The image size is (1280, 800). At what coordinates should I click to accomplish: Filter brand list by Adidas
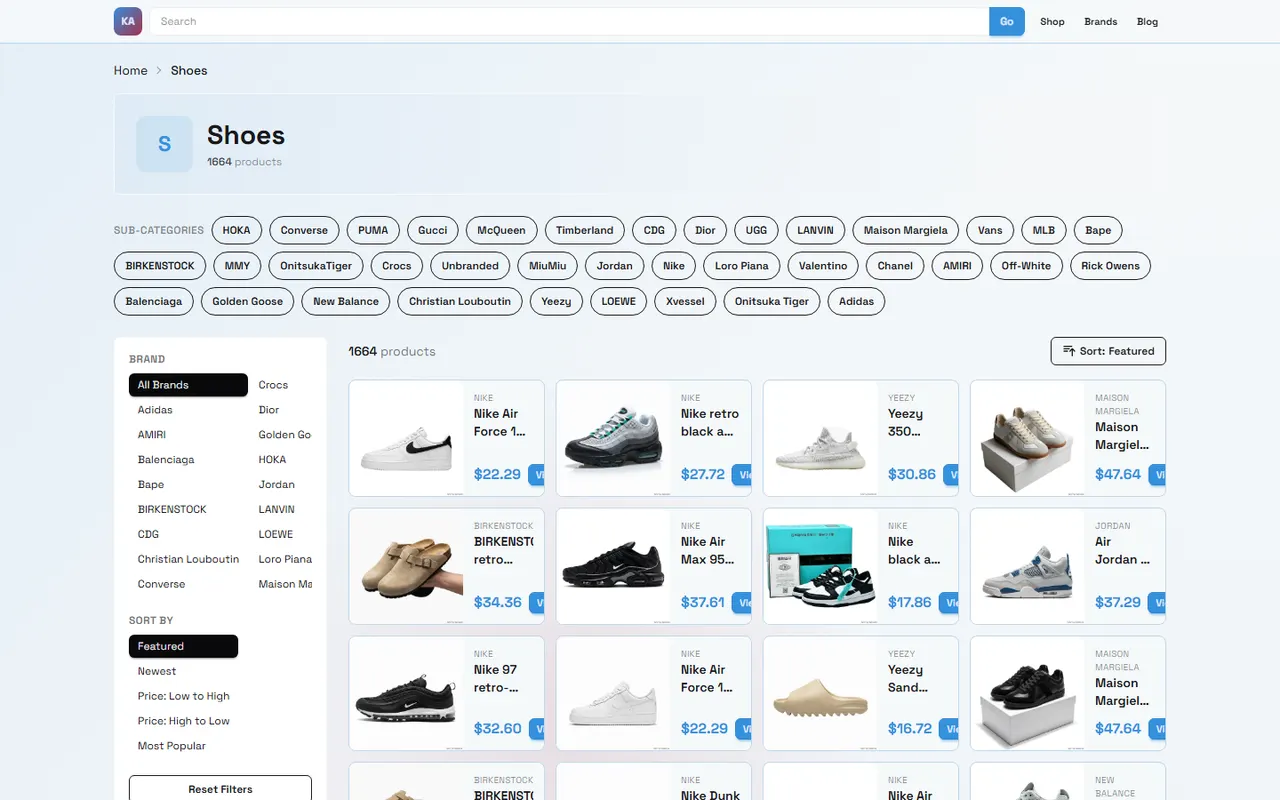tap(188, 410)
